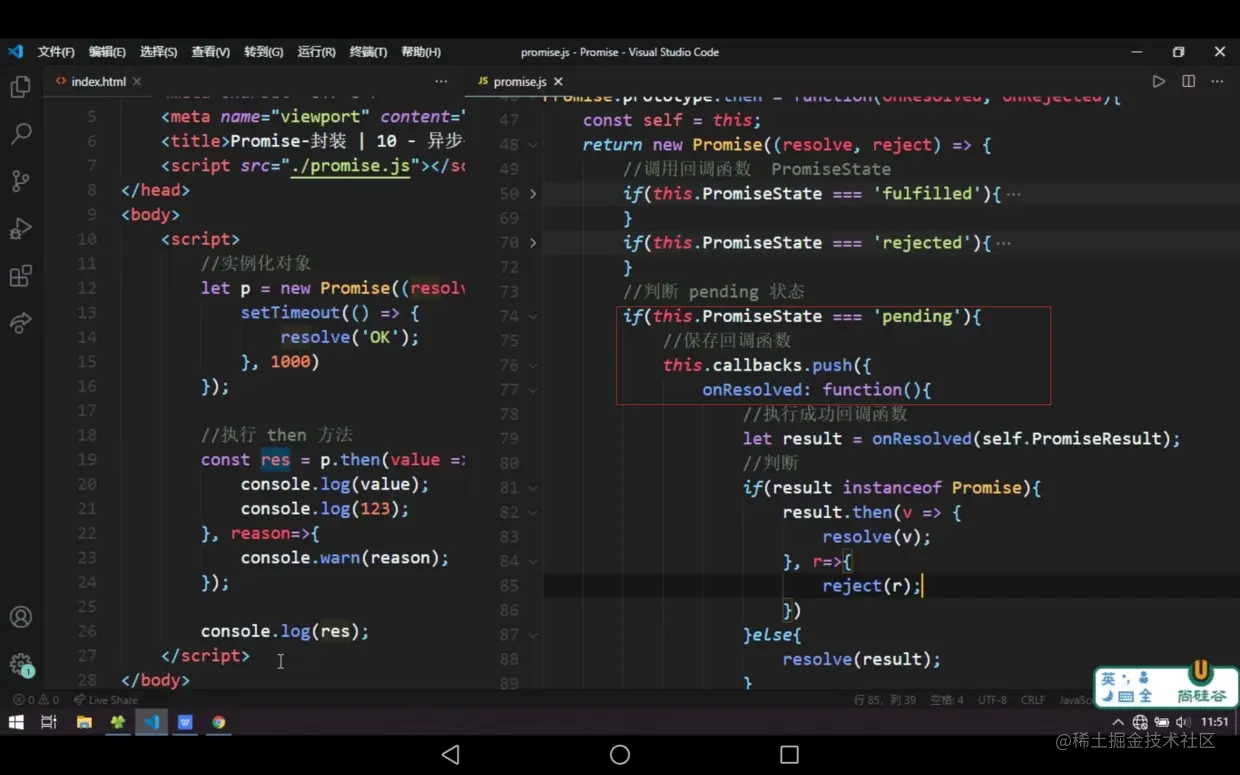Open the Manage gear settings icon
Screen dimensions: 1240x775
pos(20,664)
